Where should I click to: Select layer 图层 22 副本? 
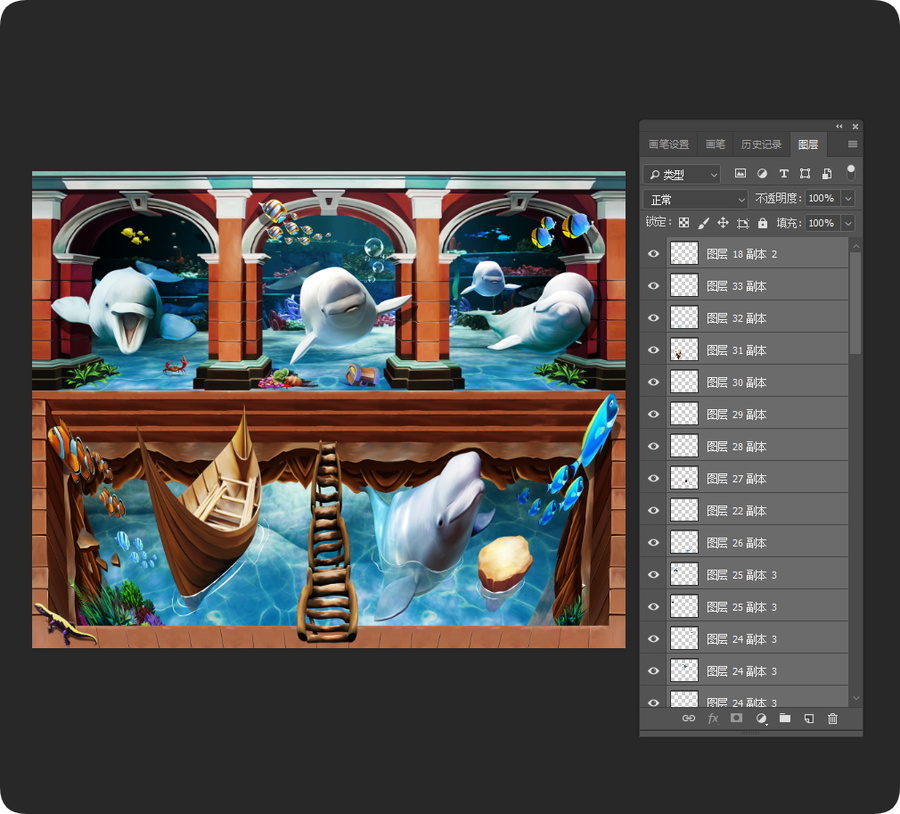click(757, 511)
